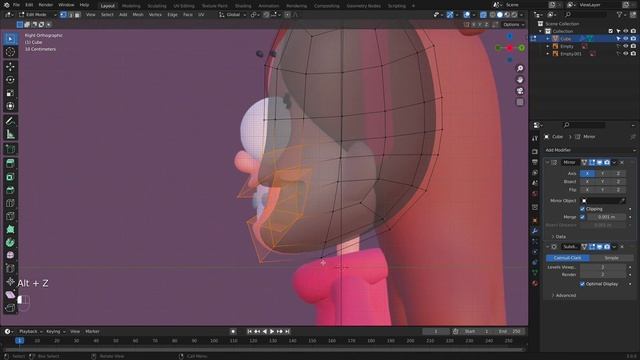The image size is (640, 360).
Task: Select the Move tool
Action: coord(10,67)
